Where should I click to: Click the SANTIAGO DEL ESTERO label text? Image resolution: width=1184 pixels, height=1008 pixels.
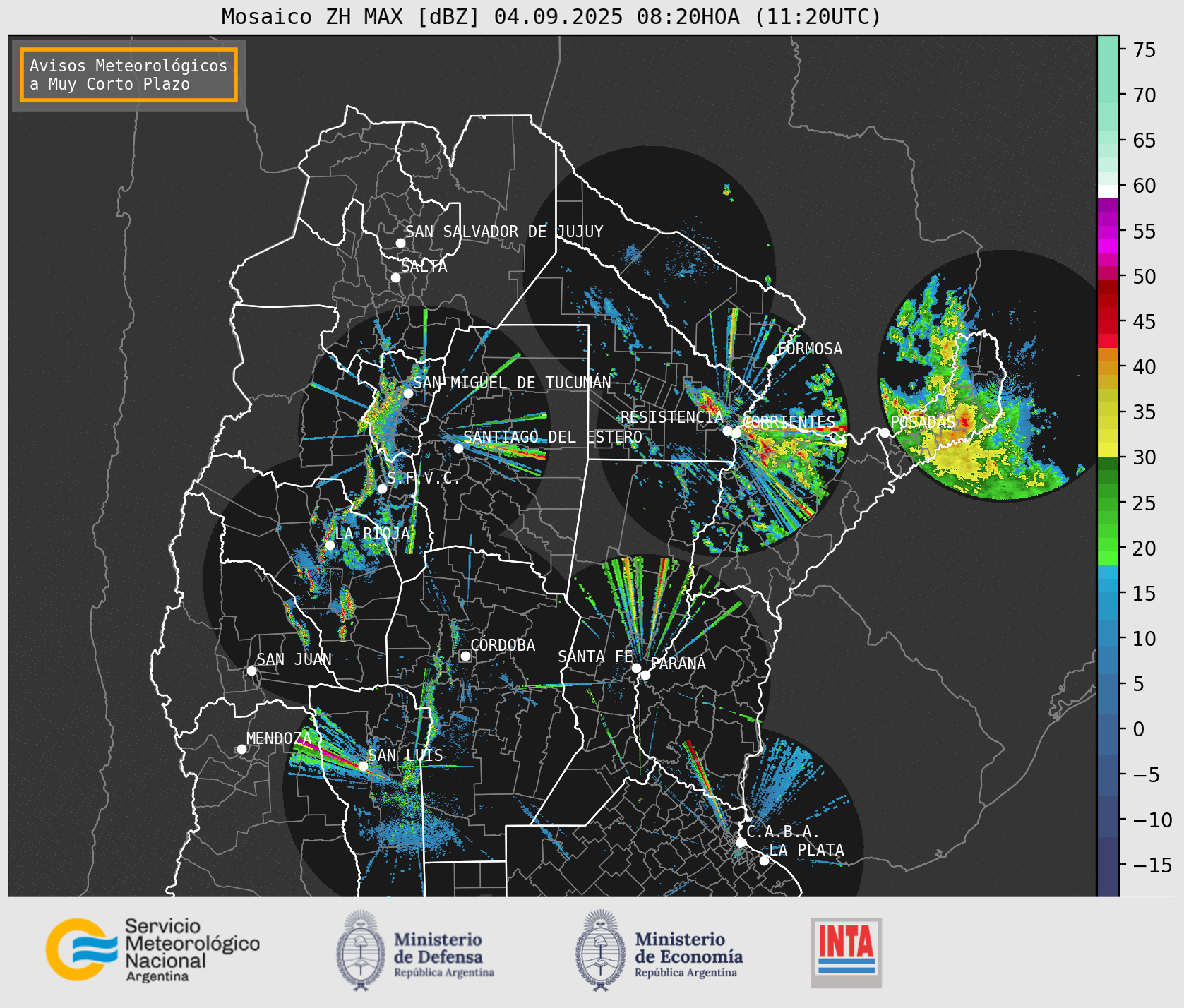click(x=553, y=437)
